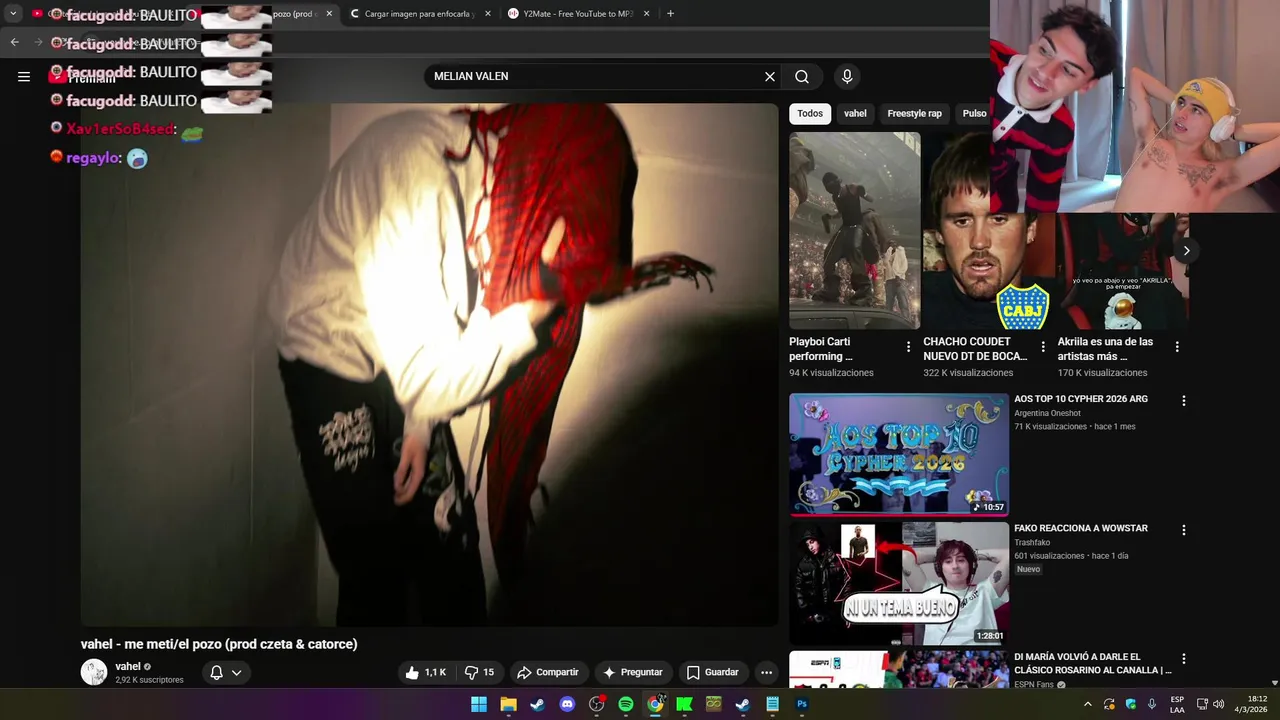
Task: Open the Notepad icon in the taskbar
Action: click(772, 704)
